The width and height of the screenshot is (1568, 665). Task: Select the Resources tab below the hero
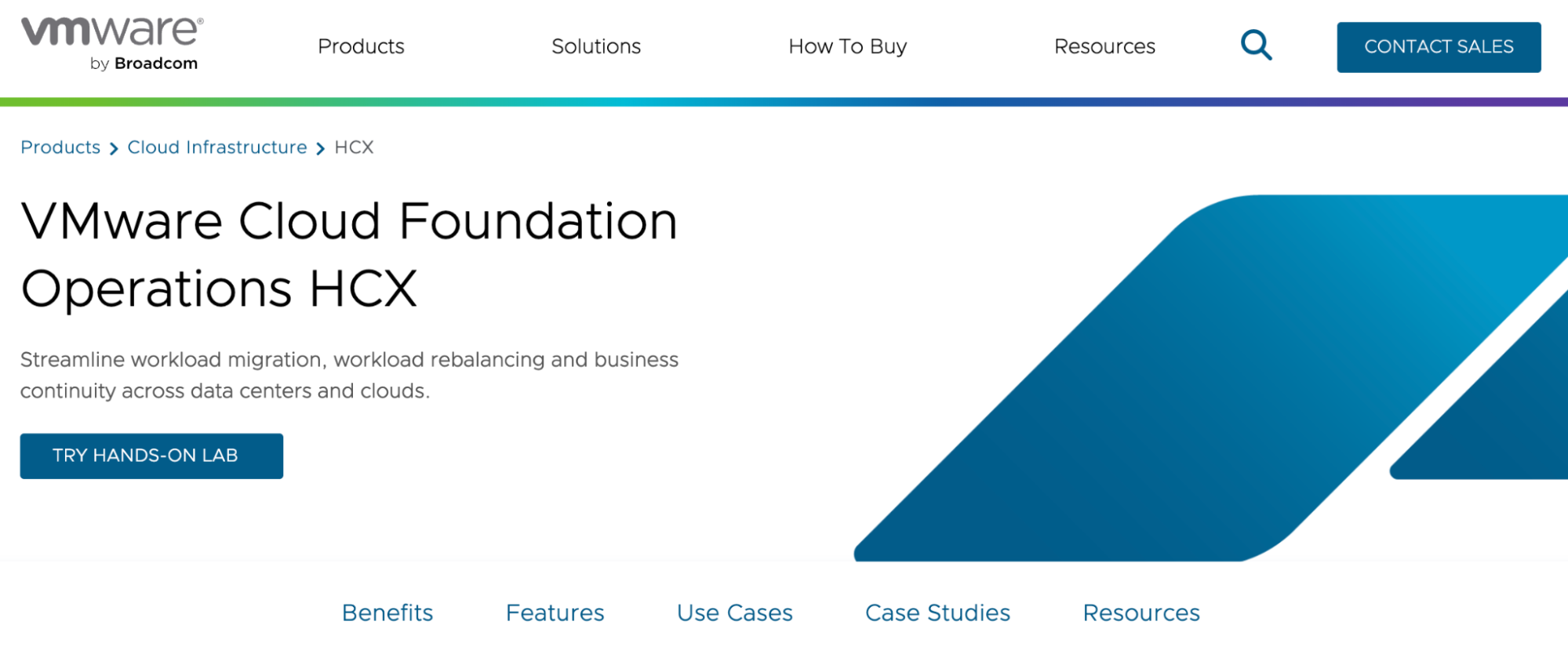point(1141,612)
